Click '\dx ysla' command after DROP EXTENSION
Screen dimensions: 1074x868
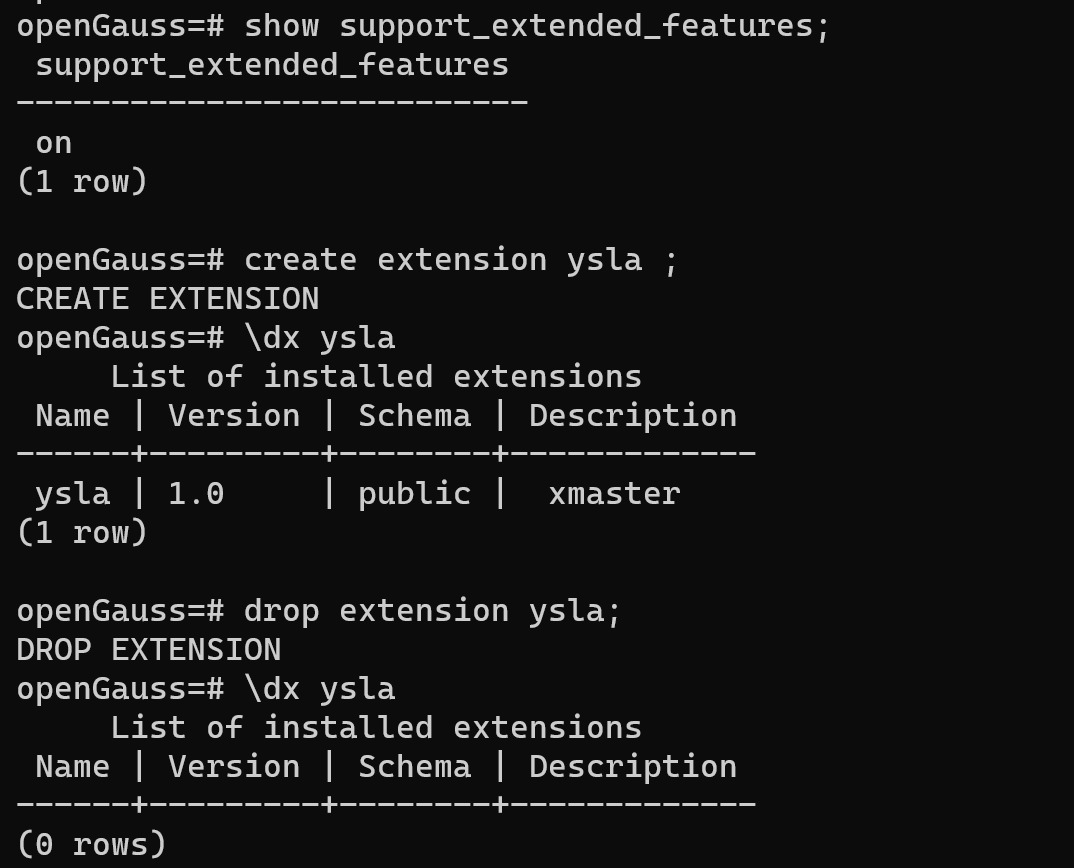pos(319,689)
